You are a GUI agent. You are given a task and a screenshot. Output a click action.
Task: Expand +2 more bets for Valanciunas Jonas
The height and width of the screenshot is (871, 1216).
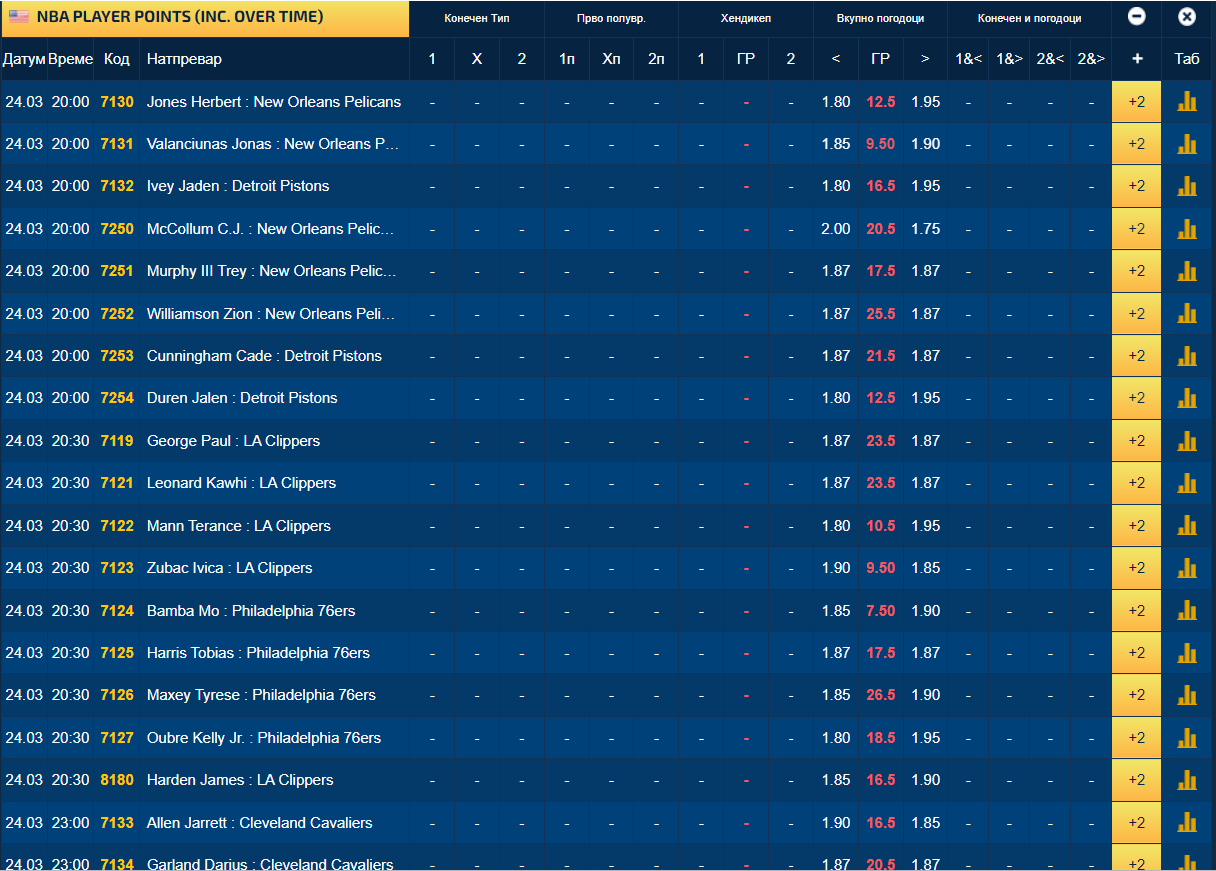(x=1136, y=144)
